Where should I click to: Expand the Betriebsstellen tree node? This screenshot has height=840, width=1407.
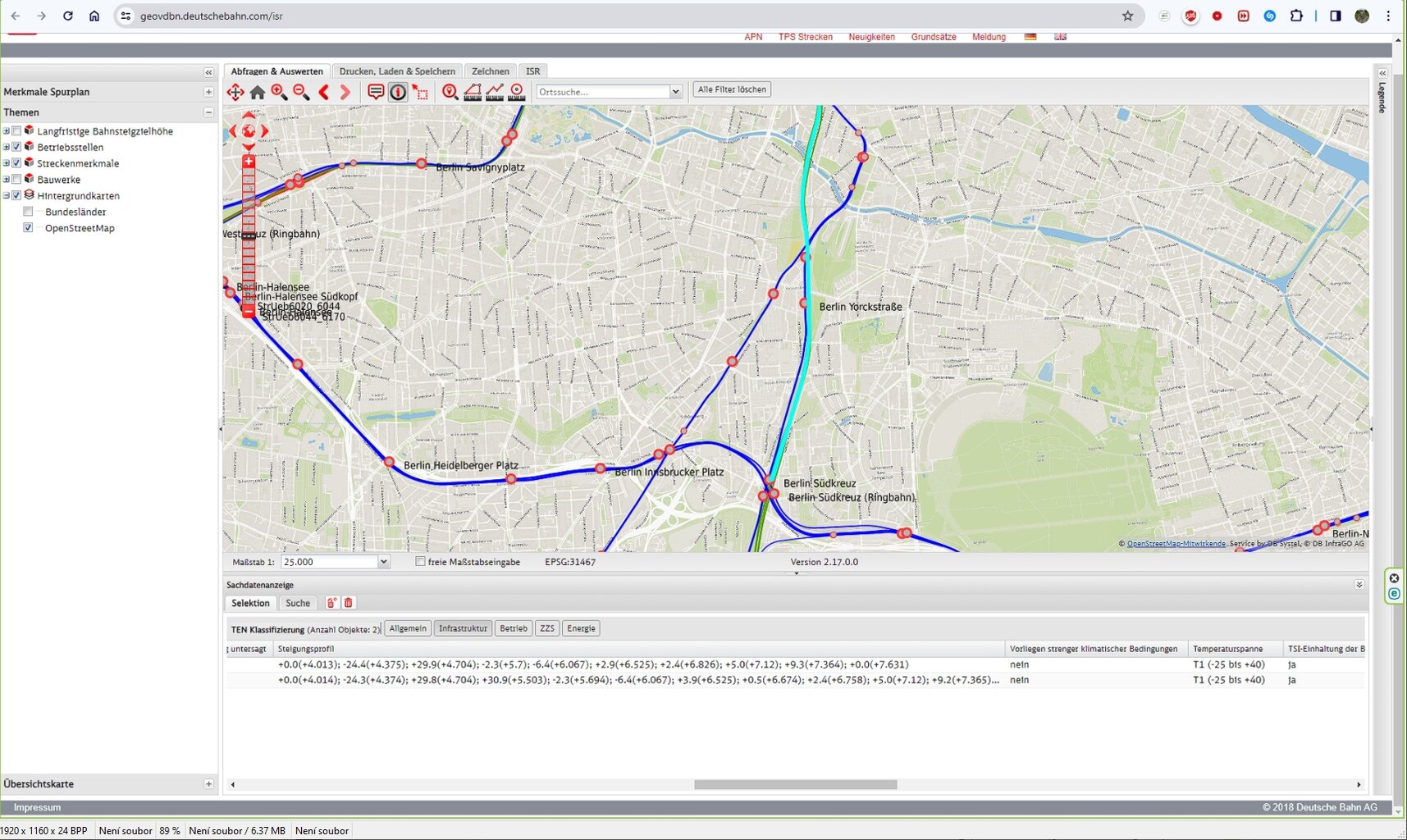point(7,147)
